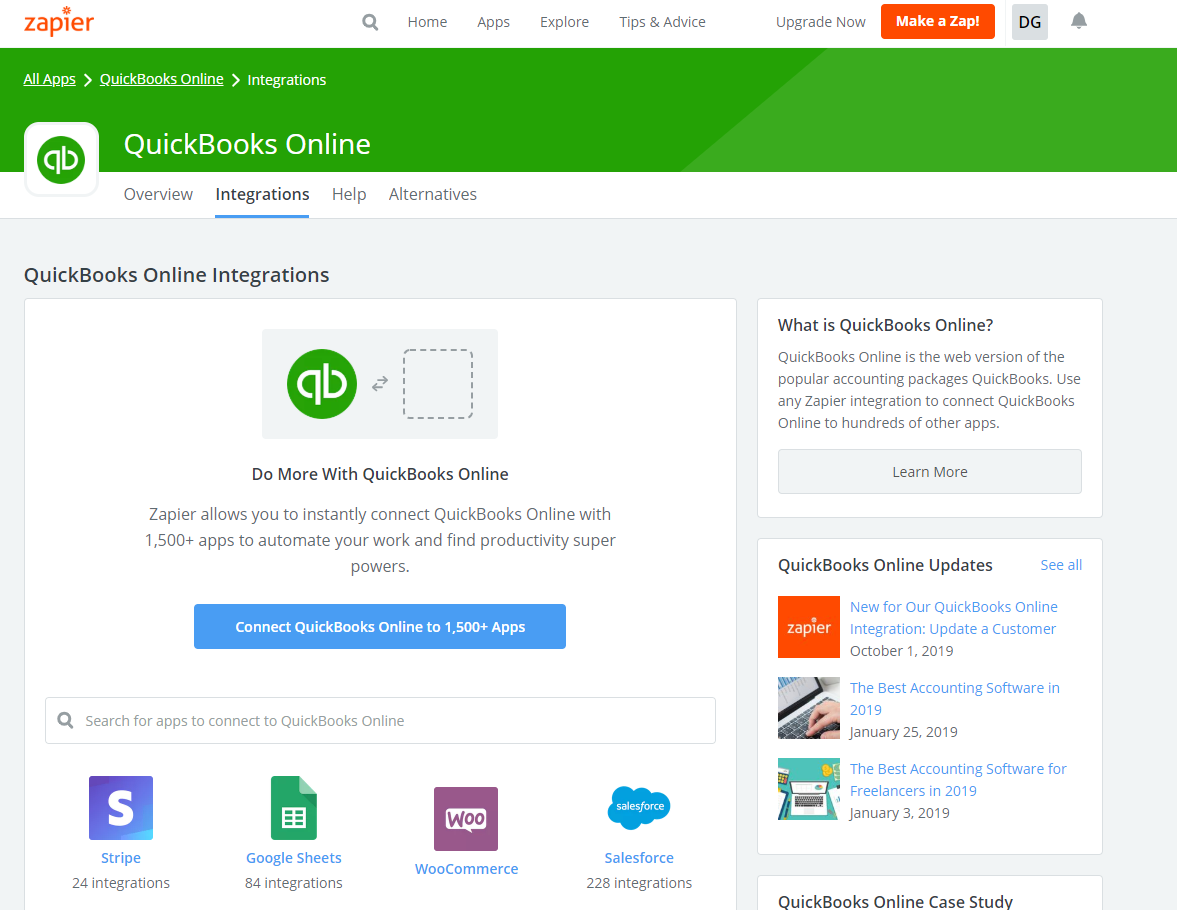Click '84 integrations' under Google Sheets
Viewport: 1177px width, 910px height.
pyautogui.click(x=293, y=883)
